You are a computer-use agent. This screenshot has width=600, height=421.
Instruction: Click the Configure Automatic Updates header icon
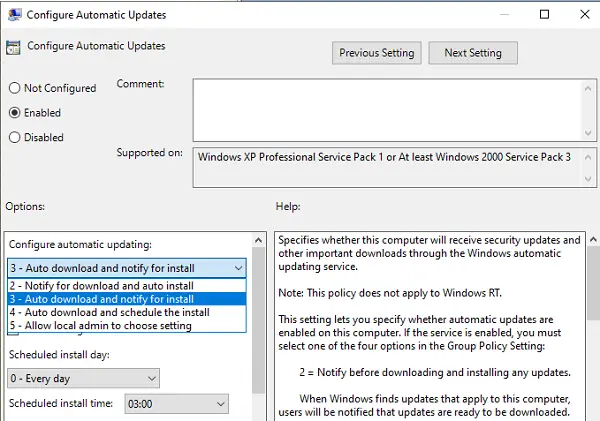[x=13, y=47]
